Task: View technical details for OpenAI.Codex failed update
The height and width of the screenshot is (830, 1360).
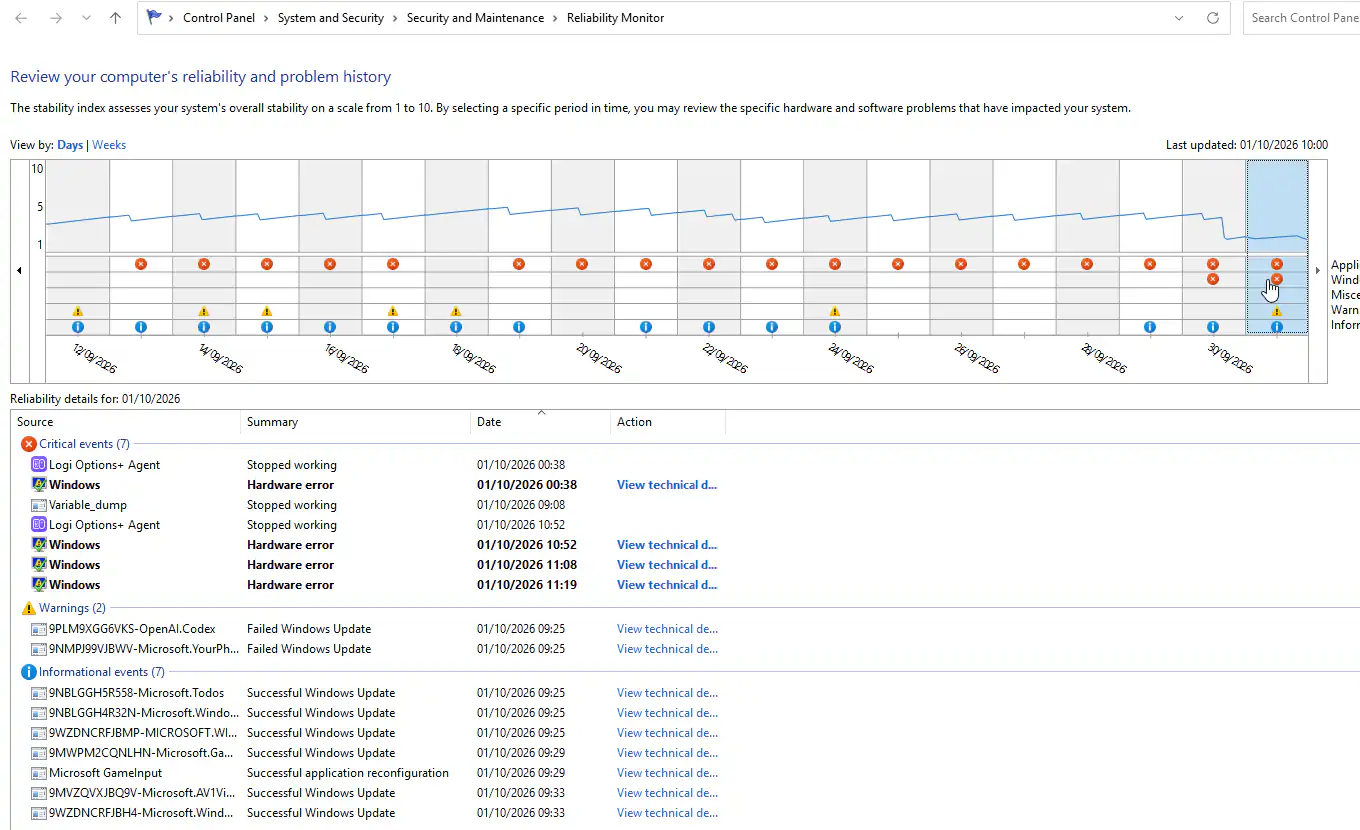Action: [x=667, y=629]
